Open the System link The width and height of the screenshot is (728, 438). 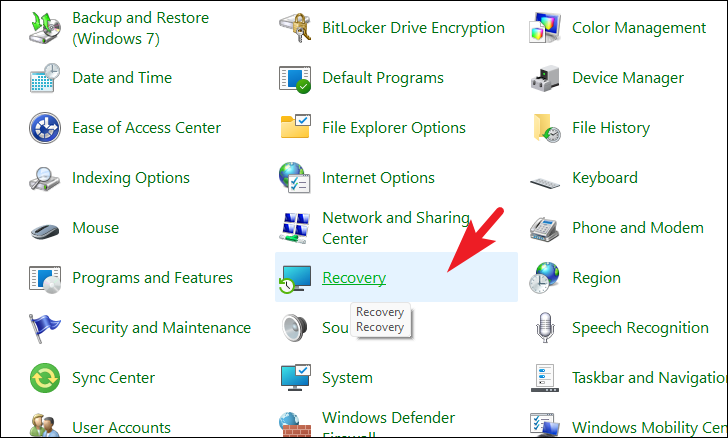347,378
